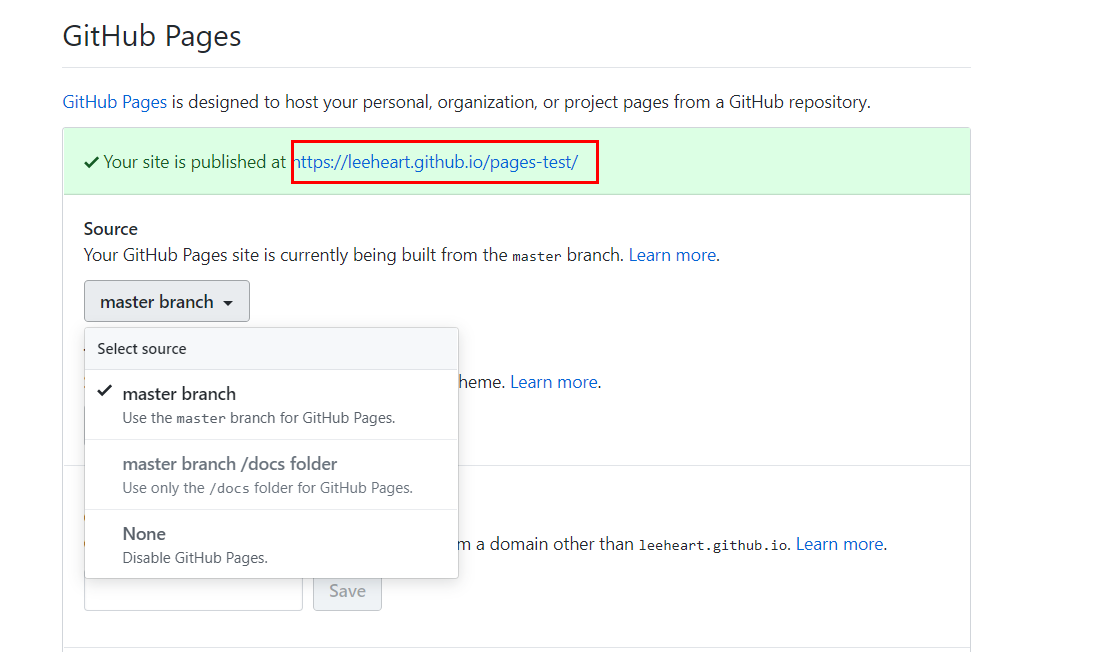
Task: Select None to disable GitHub Pages
Action: tap(271, 544)
